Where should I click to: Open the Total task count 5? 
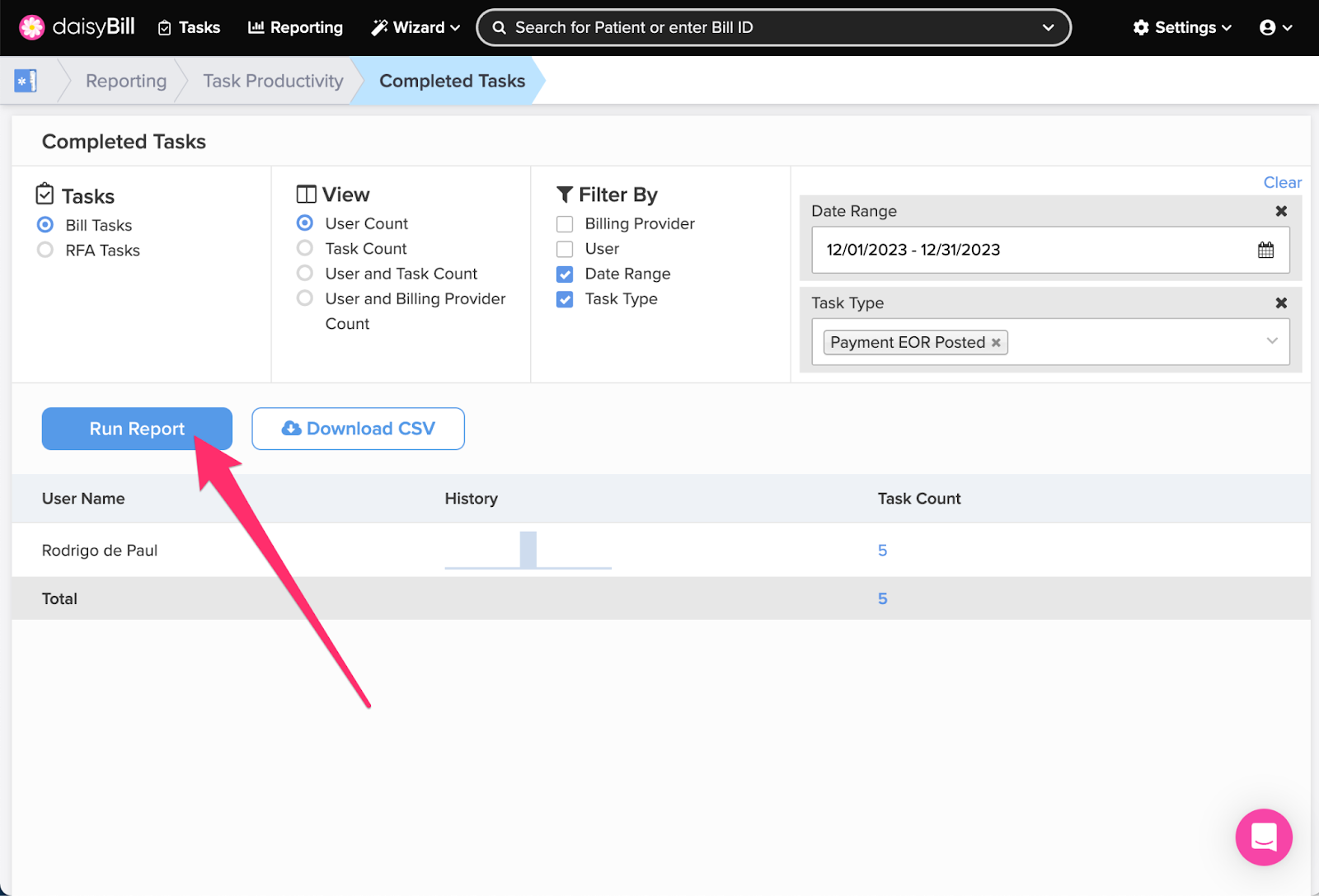pyautogui.click(x=882, y=598)
